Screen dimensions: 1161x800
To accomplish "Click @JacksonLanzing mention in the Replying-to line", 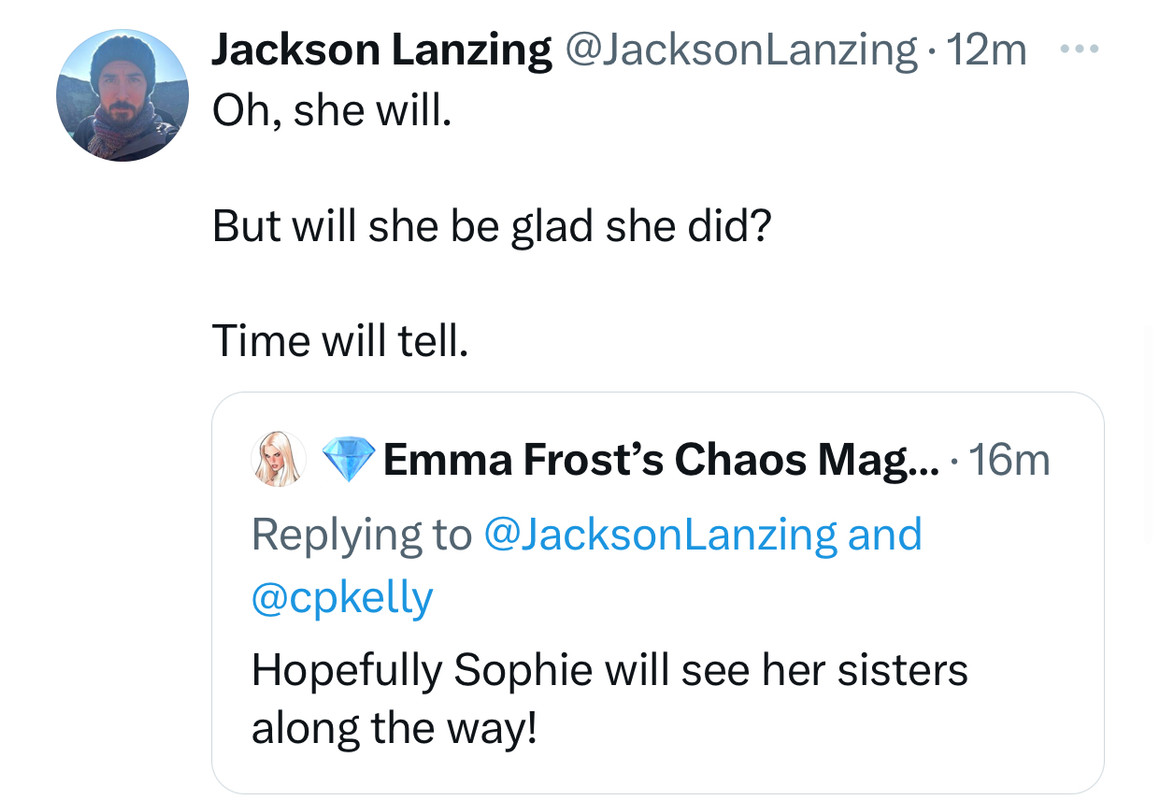I will click(x=660, y=534).
